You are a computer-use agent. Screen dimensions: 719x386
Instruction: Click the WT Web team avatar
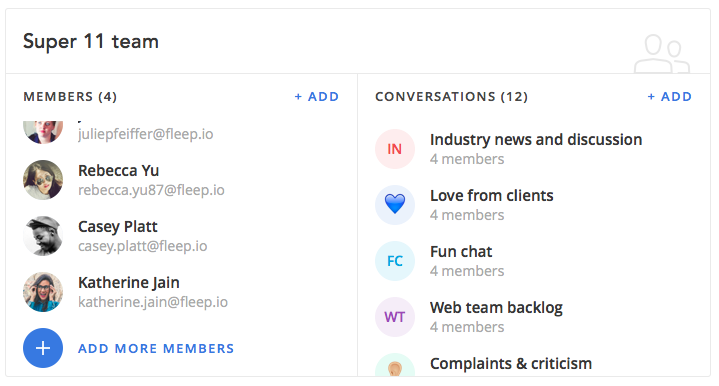click(x=395, y=317)
